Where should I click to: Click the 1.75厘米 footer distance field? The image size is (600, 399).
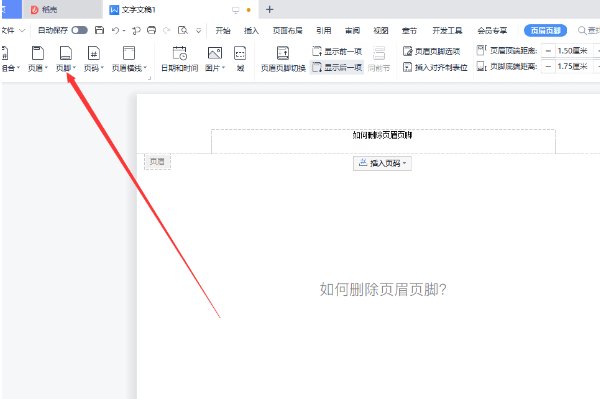pyautogui.click(x=573, y=66)
